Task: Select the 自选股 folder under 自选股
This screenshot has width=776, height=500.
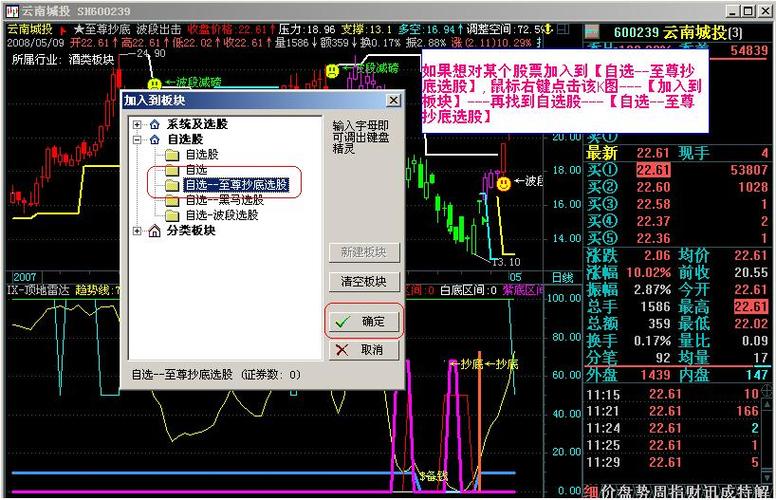Action: 202,154
